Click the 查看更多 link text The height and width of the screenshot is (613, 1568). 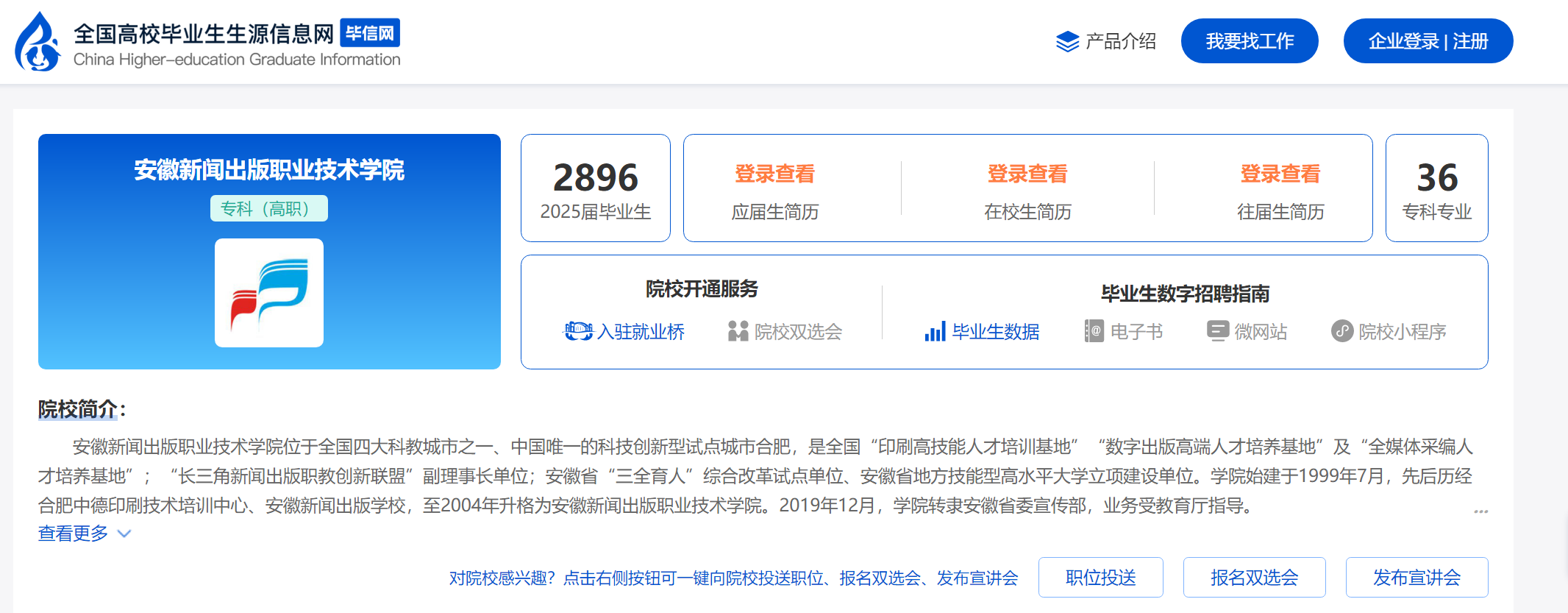pyautogui.click(x=73, y=534)
